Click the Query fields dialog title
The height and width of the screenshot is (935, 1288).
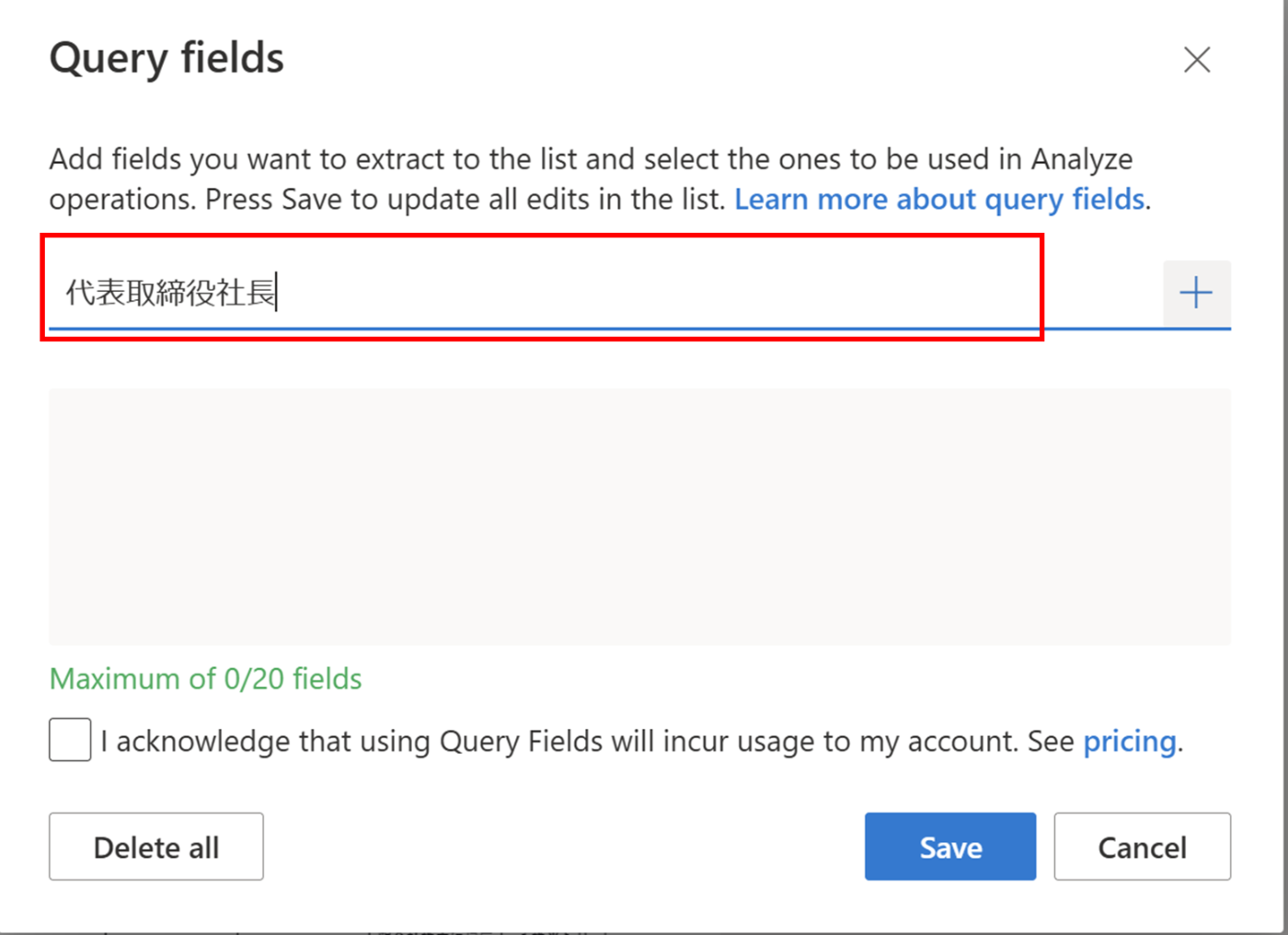click(167, 58)
